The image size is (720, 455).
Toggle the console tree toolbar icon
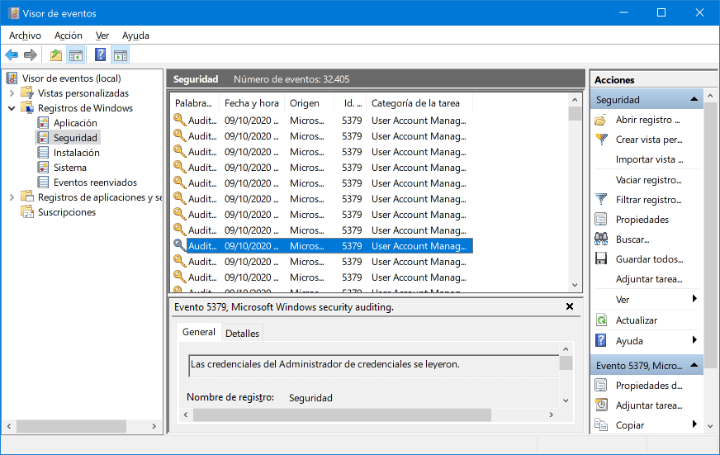pos(76,55)
